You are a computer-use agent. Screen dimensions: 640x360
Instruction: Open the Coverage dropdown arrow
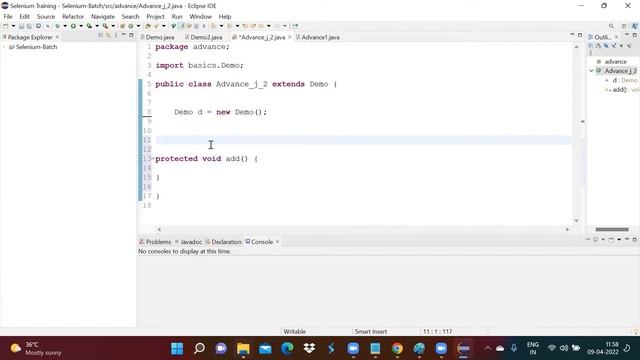(97, 26)
